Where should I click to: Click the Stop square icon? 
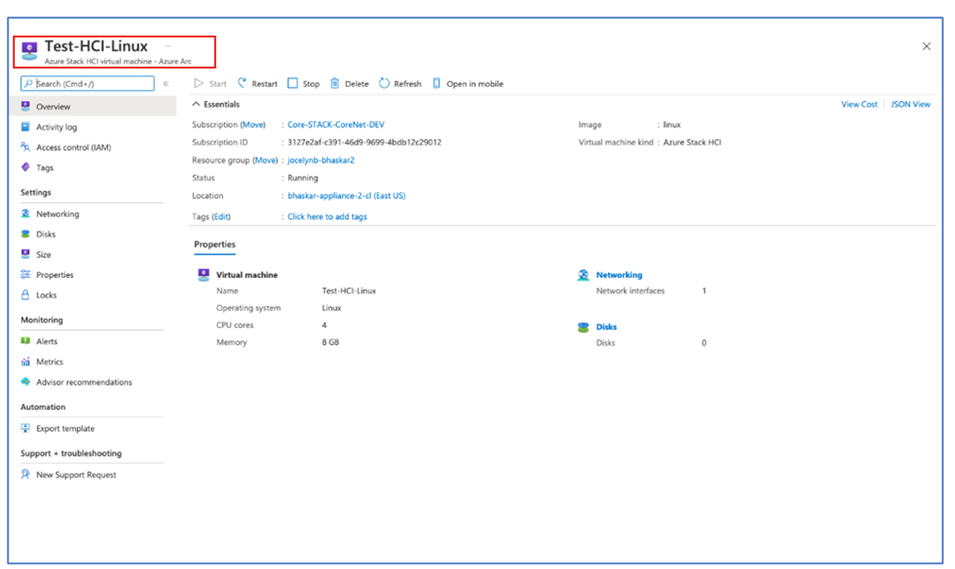pos(293,83)
